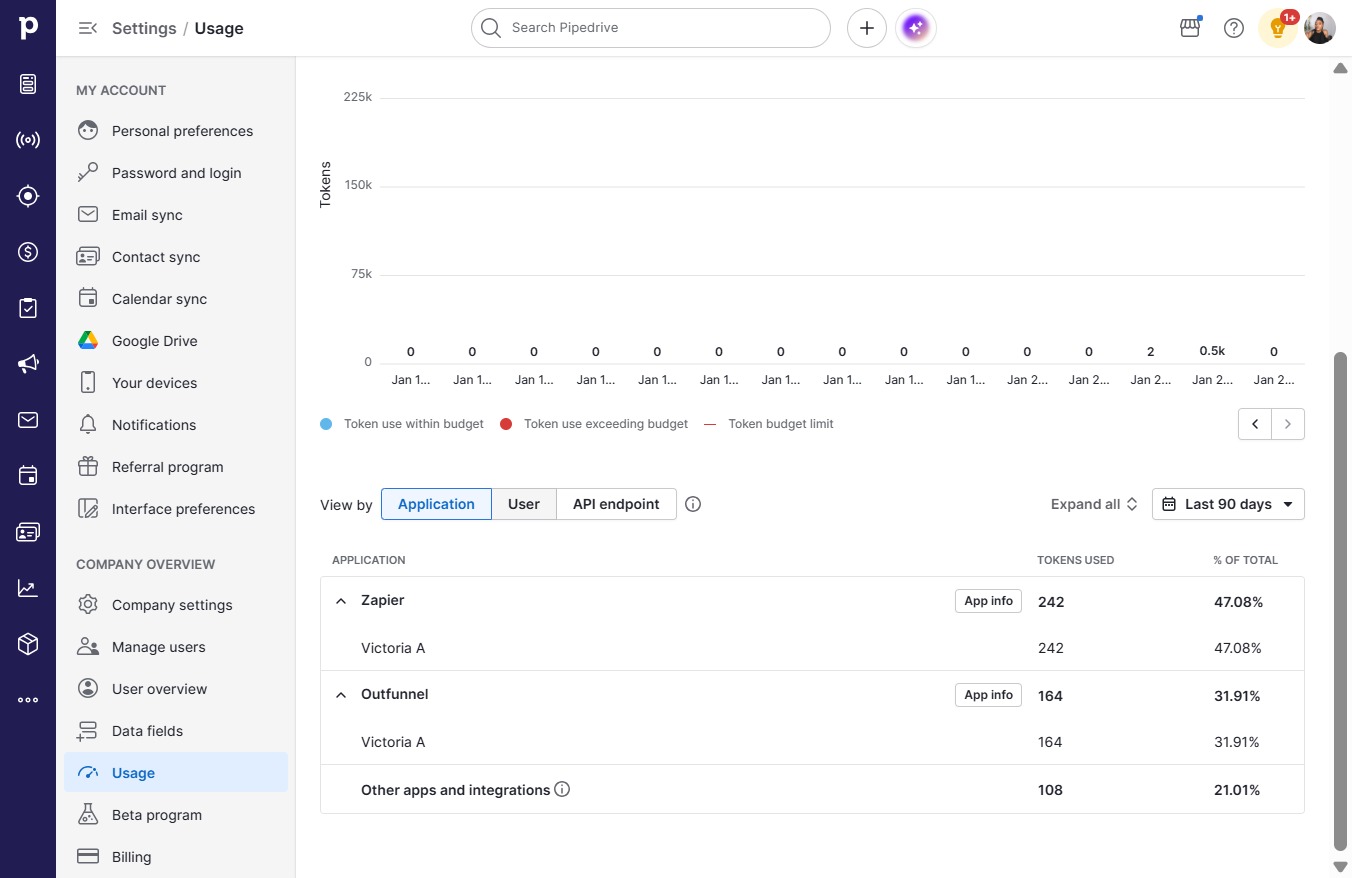
Task: Open Insights chart icon in left rail
Action: coord(28,588)
